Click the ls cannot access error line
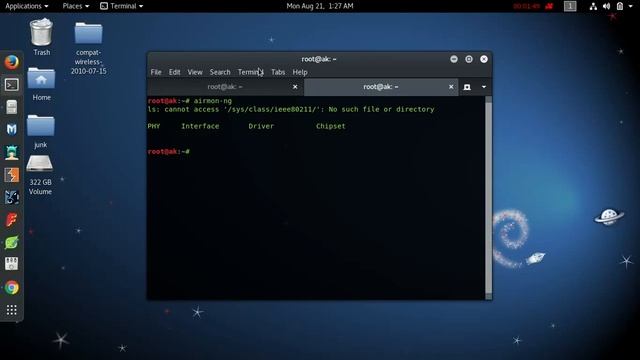 (x=291, y=109)
